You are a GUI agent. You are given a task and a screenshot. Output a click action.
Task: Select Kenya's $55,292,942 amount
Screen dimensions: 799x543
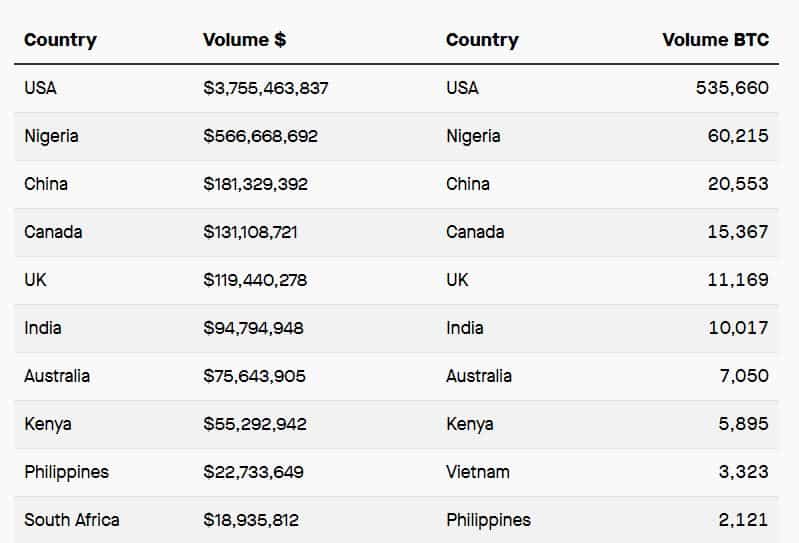pyautogui.click(x=255, y=424)
